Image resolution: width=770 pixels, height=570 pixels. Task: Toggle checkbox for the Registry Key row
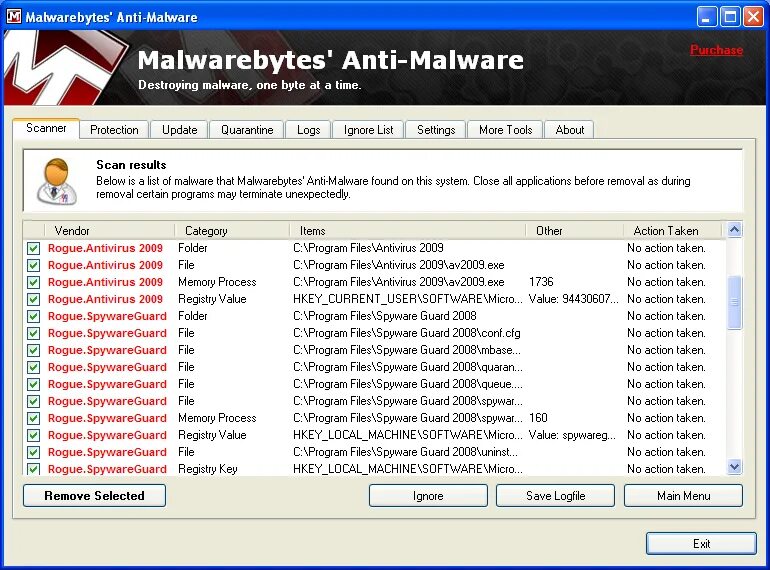tap(33, 469)
